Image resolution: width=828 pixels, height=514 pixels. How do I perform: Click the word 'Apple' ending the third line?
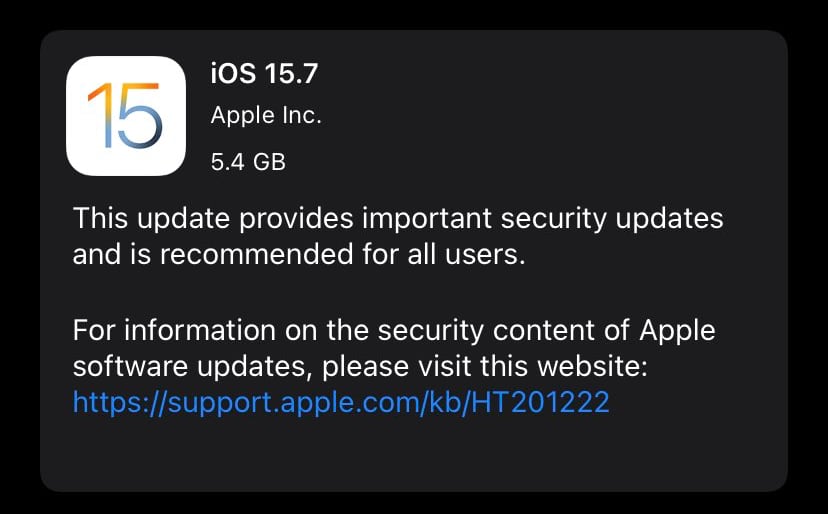(678, 331)
